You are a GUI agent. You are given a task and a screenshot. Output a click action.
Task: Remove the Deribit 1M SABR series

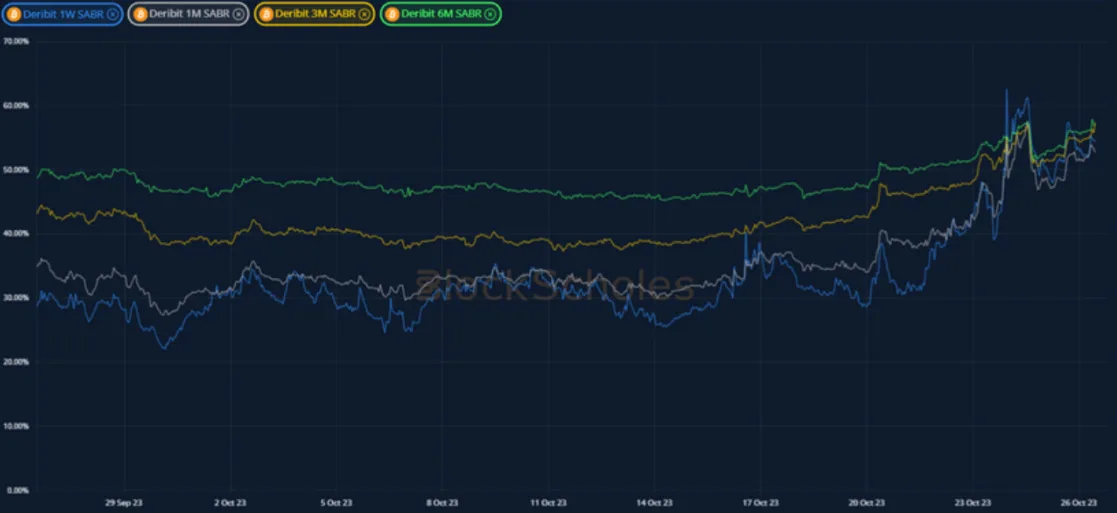[239, 14]
